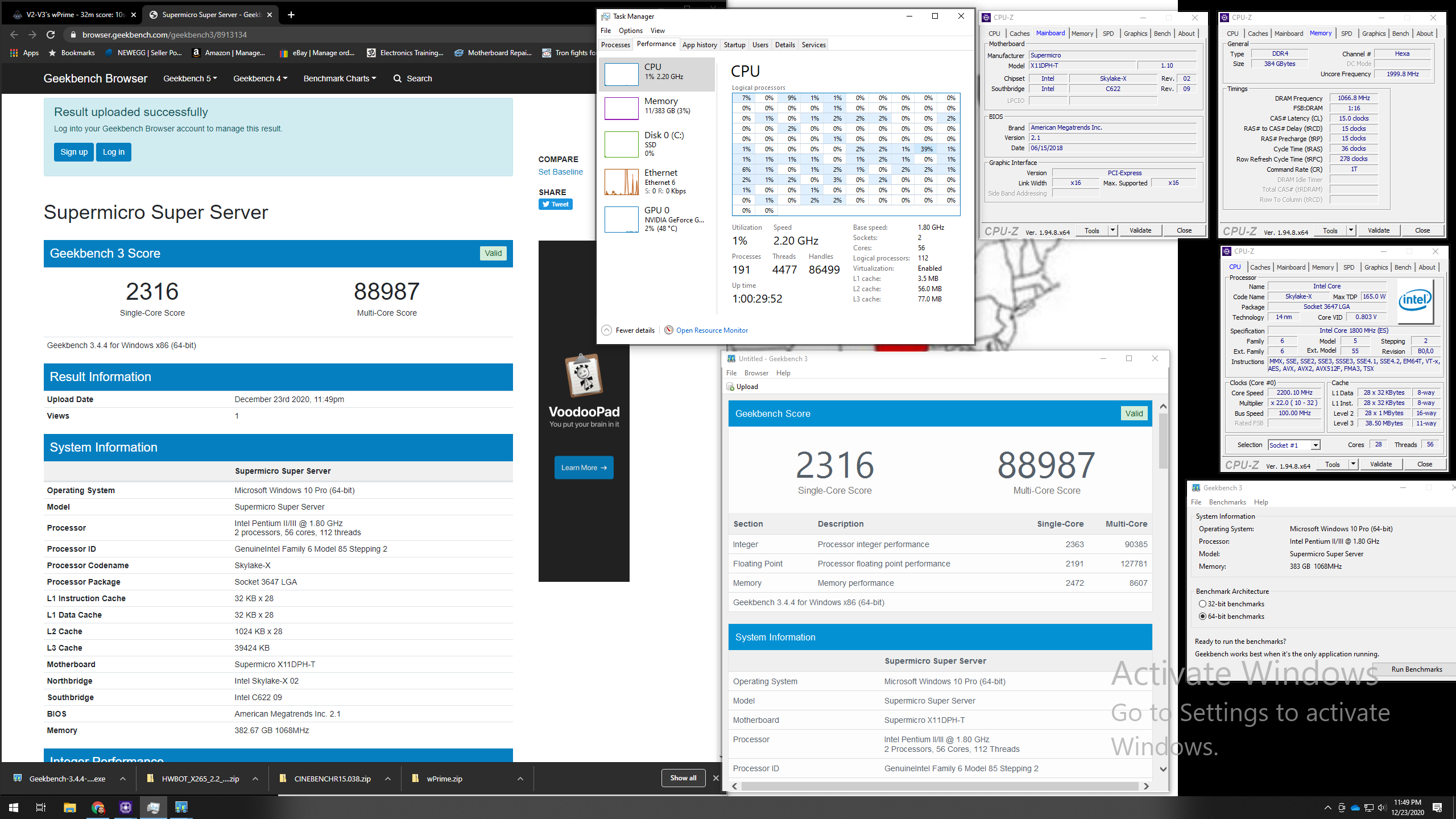Image resolution: width=1456 pixels, height=819 pixels.
Task: Select the GPU 0 graph thumbnail
Action: (x=621, y=220)
